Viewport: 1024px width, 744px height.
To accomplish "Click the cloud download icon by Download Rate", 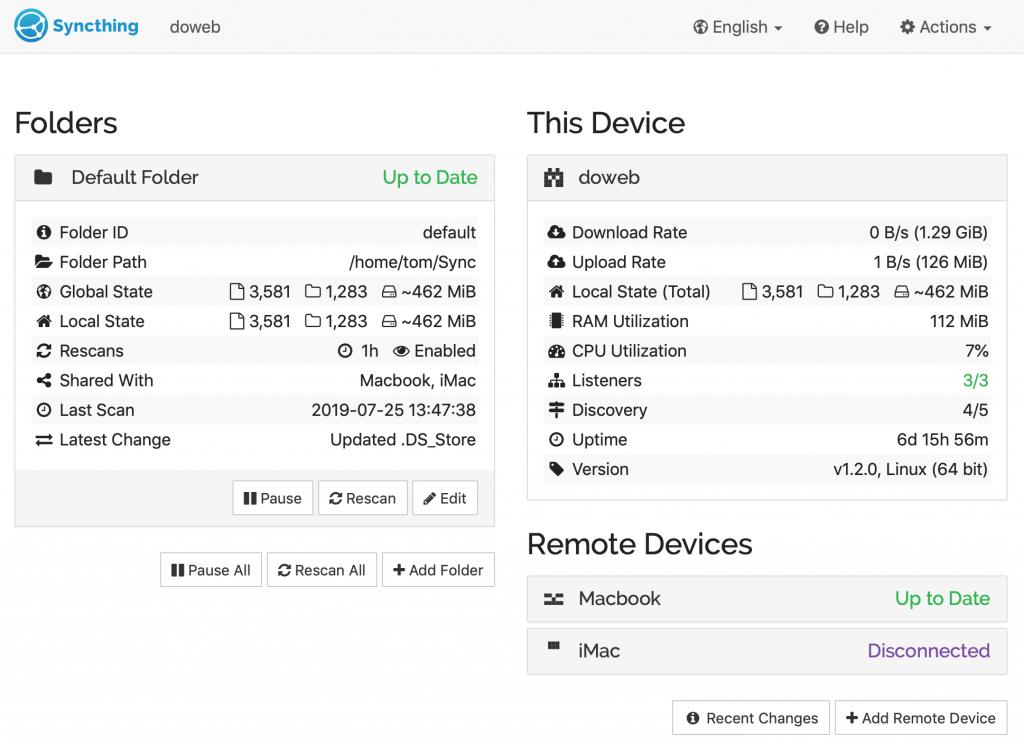I will coord(556,232).
